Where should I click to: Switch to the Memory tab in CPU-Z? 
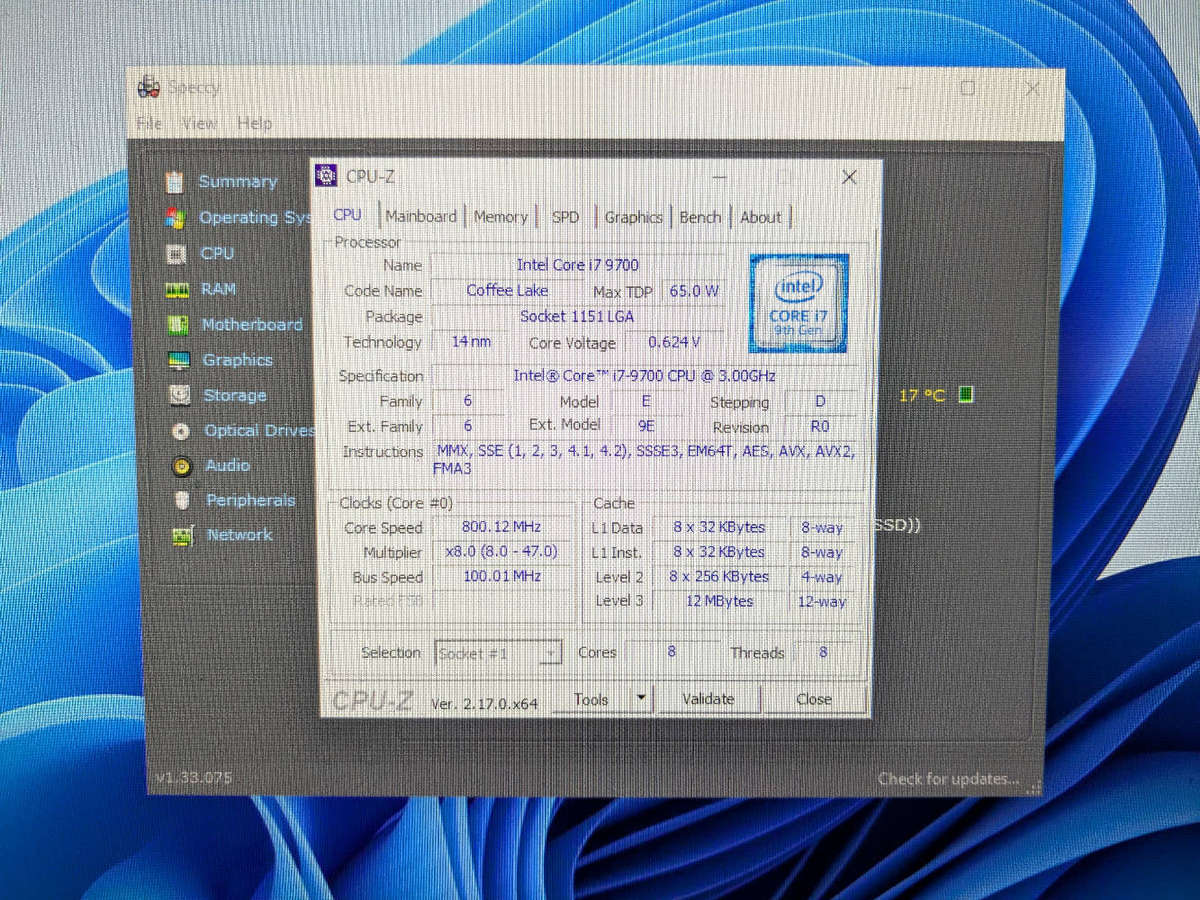pos(500,217)
